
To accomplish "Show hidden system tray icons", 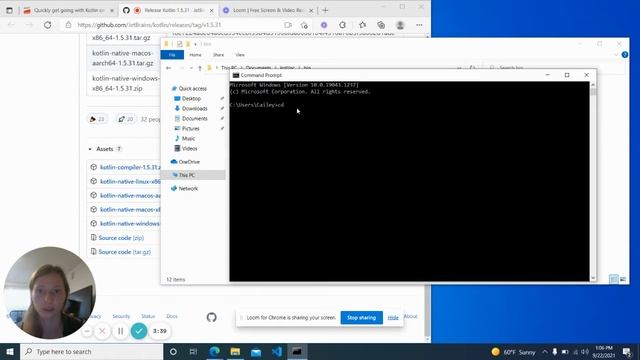I will click(545, 351).
